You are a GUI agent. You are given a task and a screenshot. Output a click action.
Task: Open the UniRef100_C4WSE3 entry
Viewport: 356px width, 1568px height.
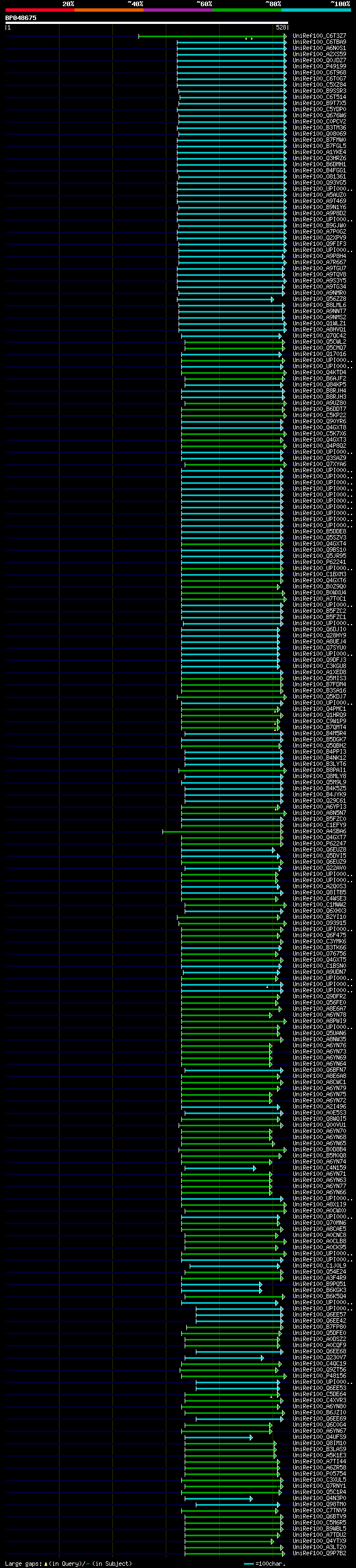coord(319,899)
